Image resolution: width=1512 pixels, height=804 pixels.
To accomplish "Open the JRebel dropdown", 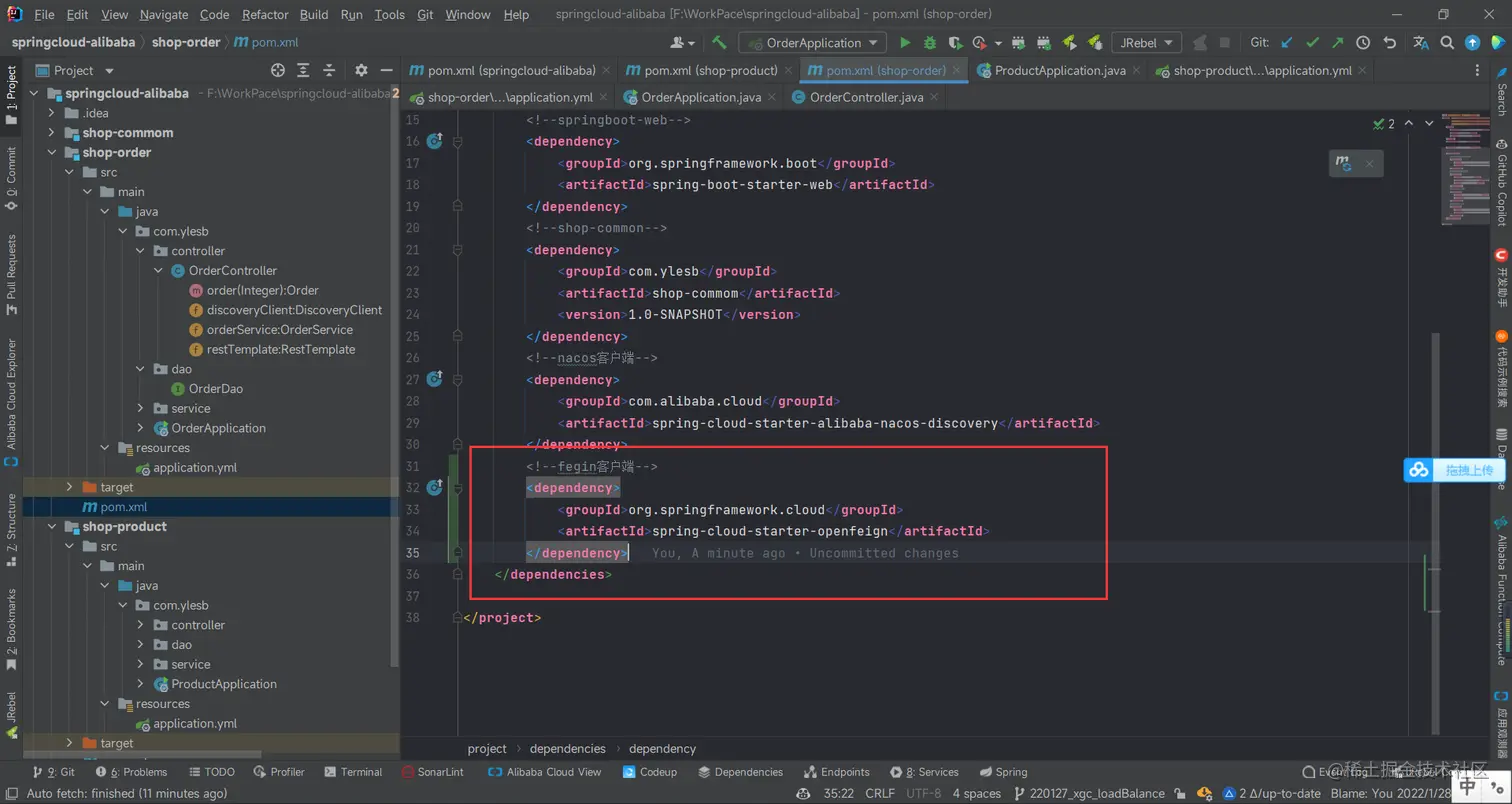I will coord(1147,43).
